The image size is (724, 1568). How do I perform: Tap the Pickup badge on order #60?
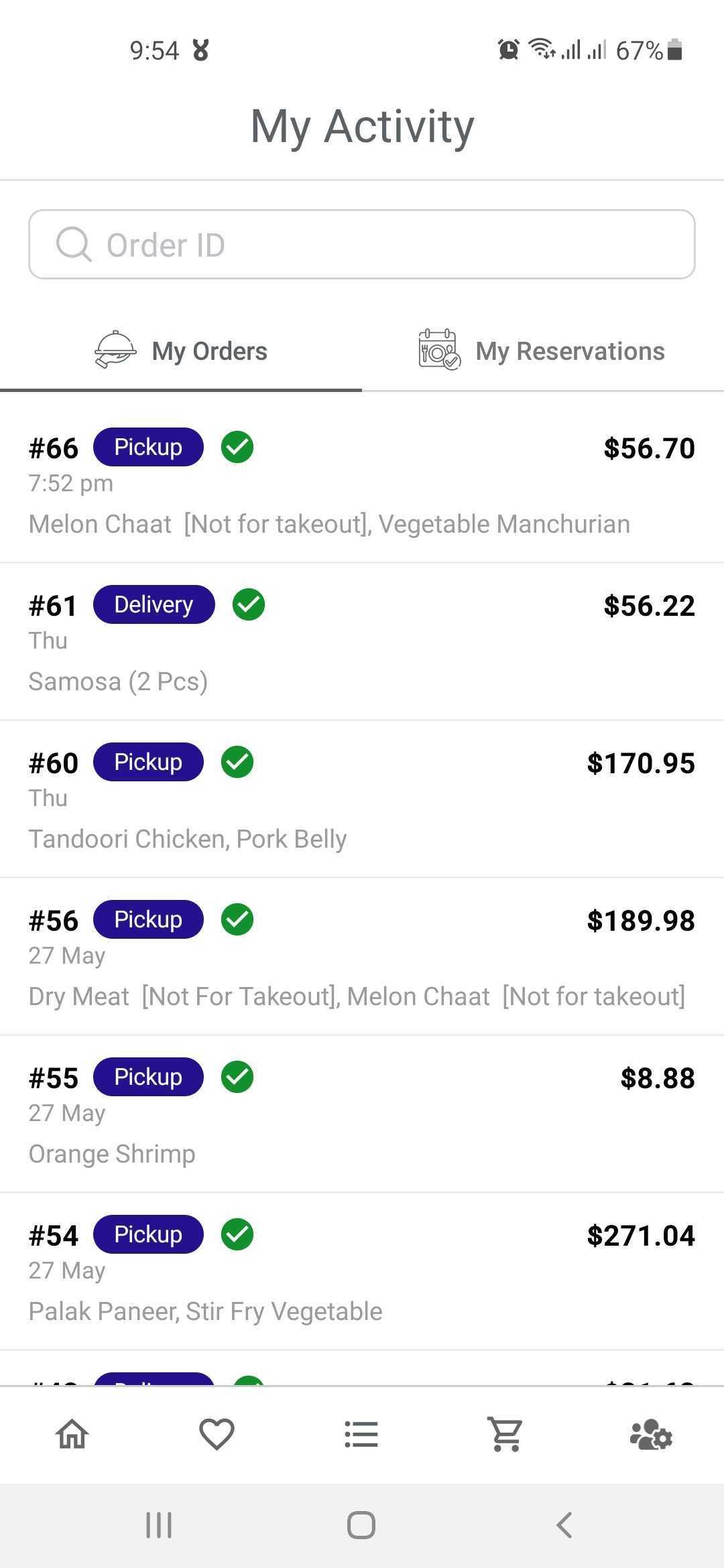(148, 762)
